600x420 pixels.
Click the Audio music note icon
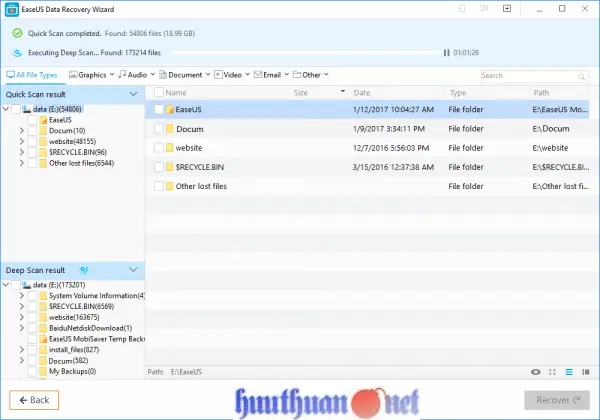122,75
